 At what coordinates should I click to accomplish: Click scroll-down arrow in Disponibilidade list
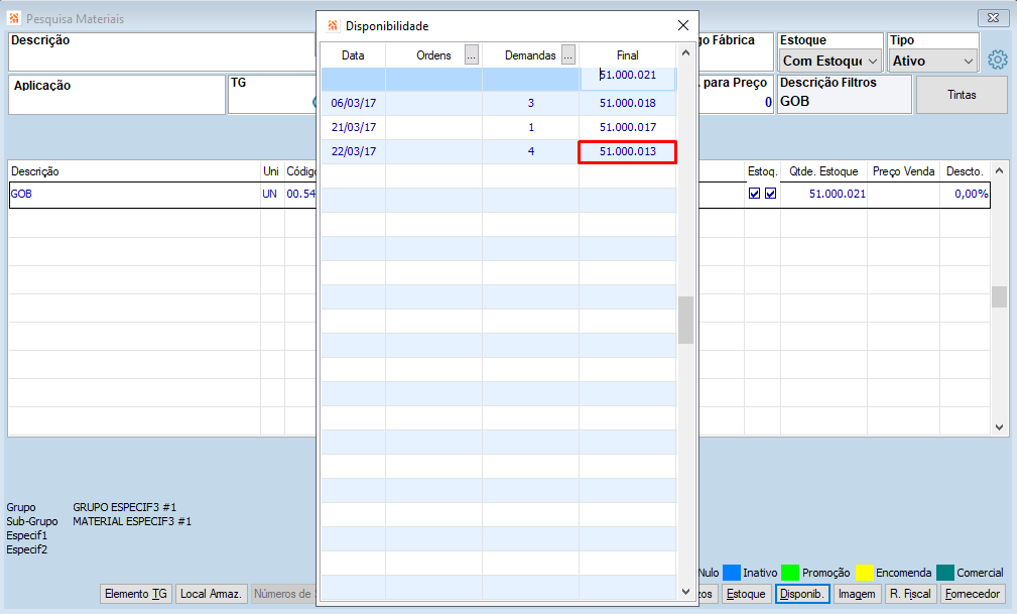tap(686, 591)
